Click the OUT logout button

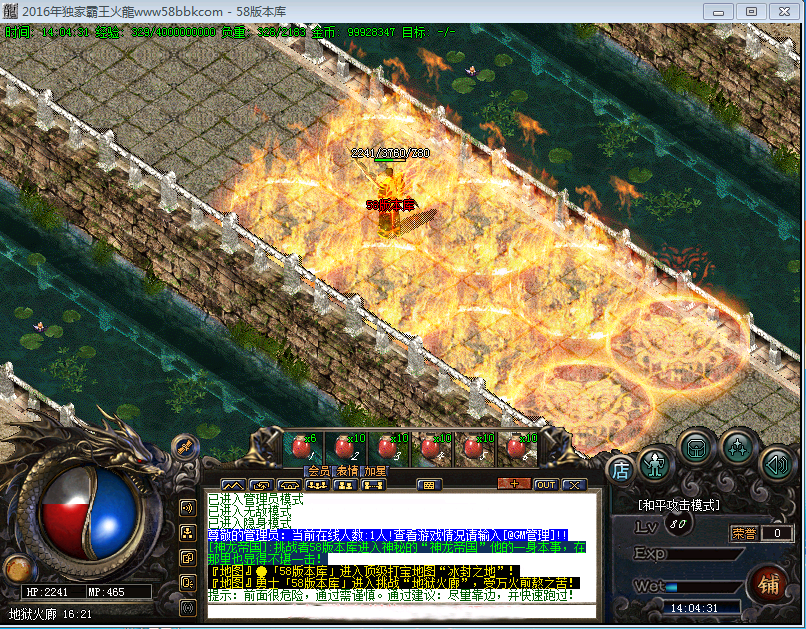tap(545, 485)
